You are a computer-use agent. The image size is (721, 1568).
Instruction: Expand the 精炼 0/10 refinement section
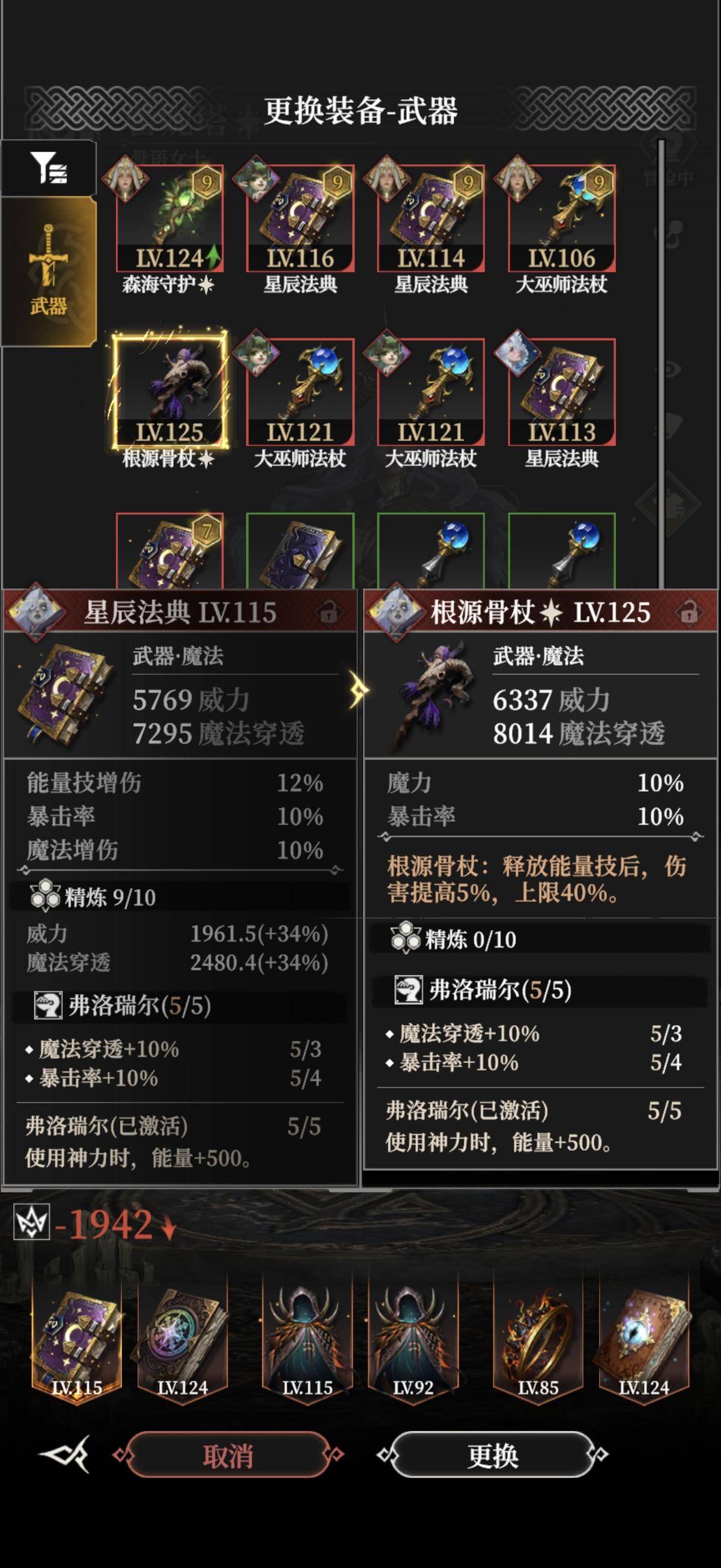point(540,940)
